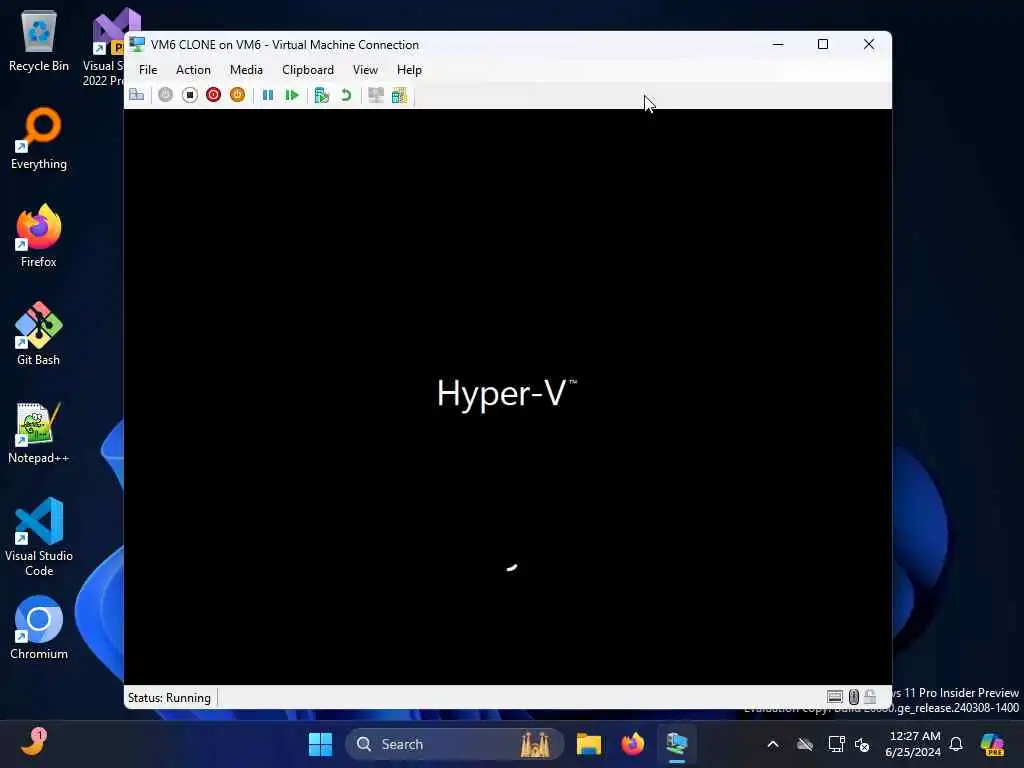Click the VM window title bar icon

tap(137, 44)
